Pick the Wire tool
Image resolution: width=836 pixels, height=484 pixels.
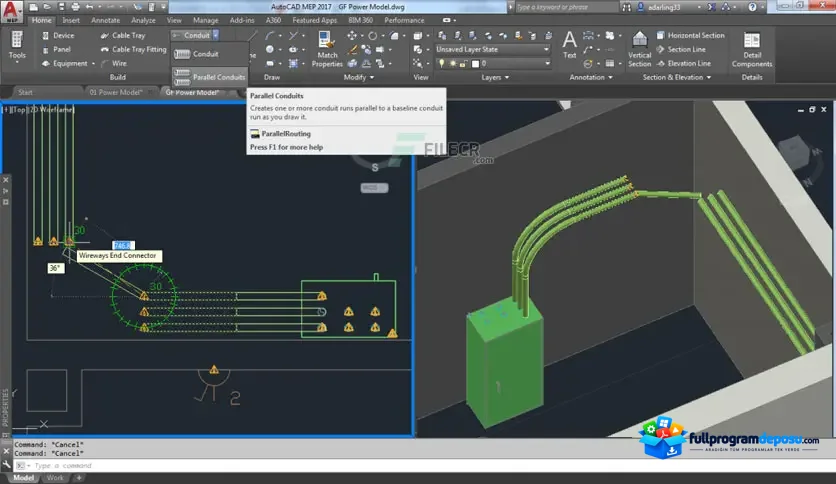[x=114, y=63]
